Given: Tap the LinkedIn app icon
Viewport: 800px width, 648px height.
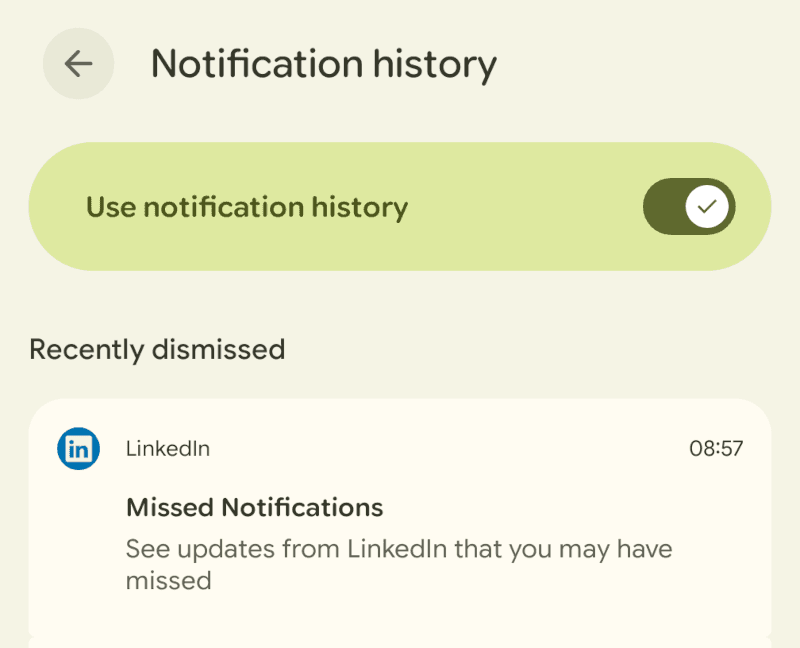Looking at the screenshot, I should coord(78,448).
